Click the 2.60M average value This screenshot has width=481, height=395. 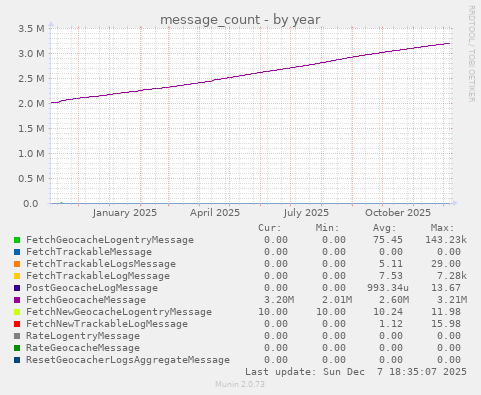point(394,300)
